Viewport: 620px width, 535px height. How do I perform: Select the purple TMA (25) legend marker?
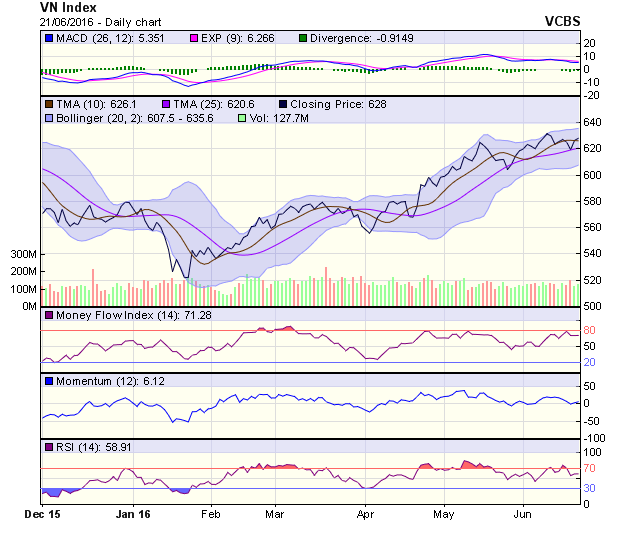point(170,104)
